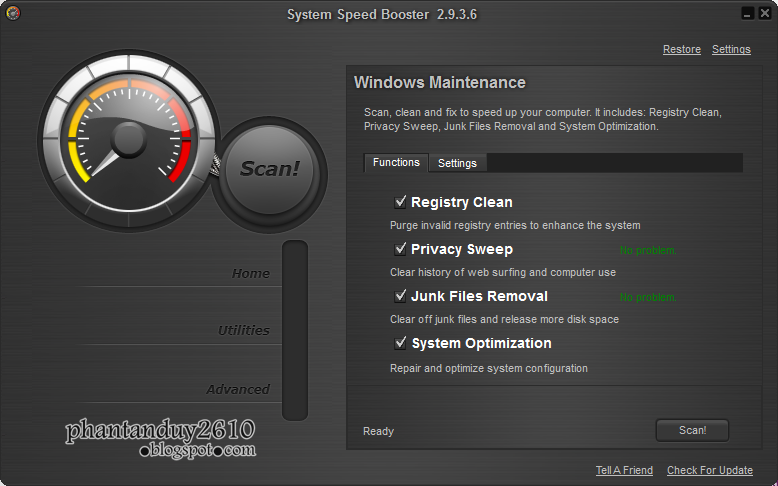Open the Advanced section

point(238,390)
